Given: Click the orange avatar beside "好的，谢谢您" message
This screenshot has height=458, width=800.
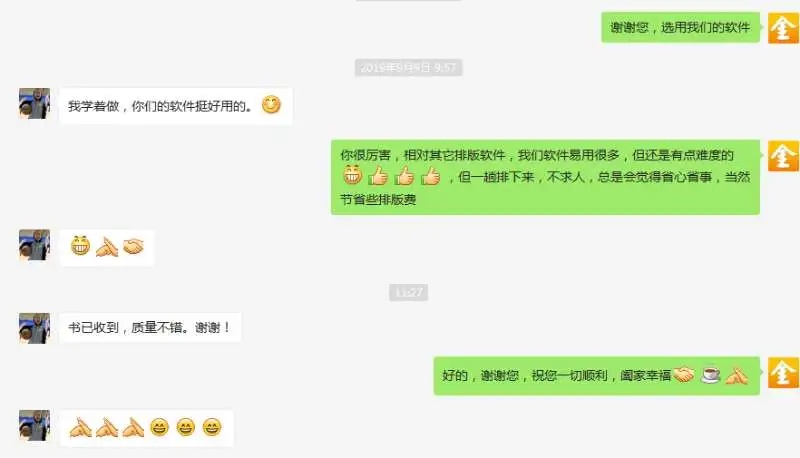Looking at the screenshot, I should tap(784, 373).
